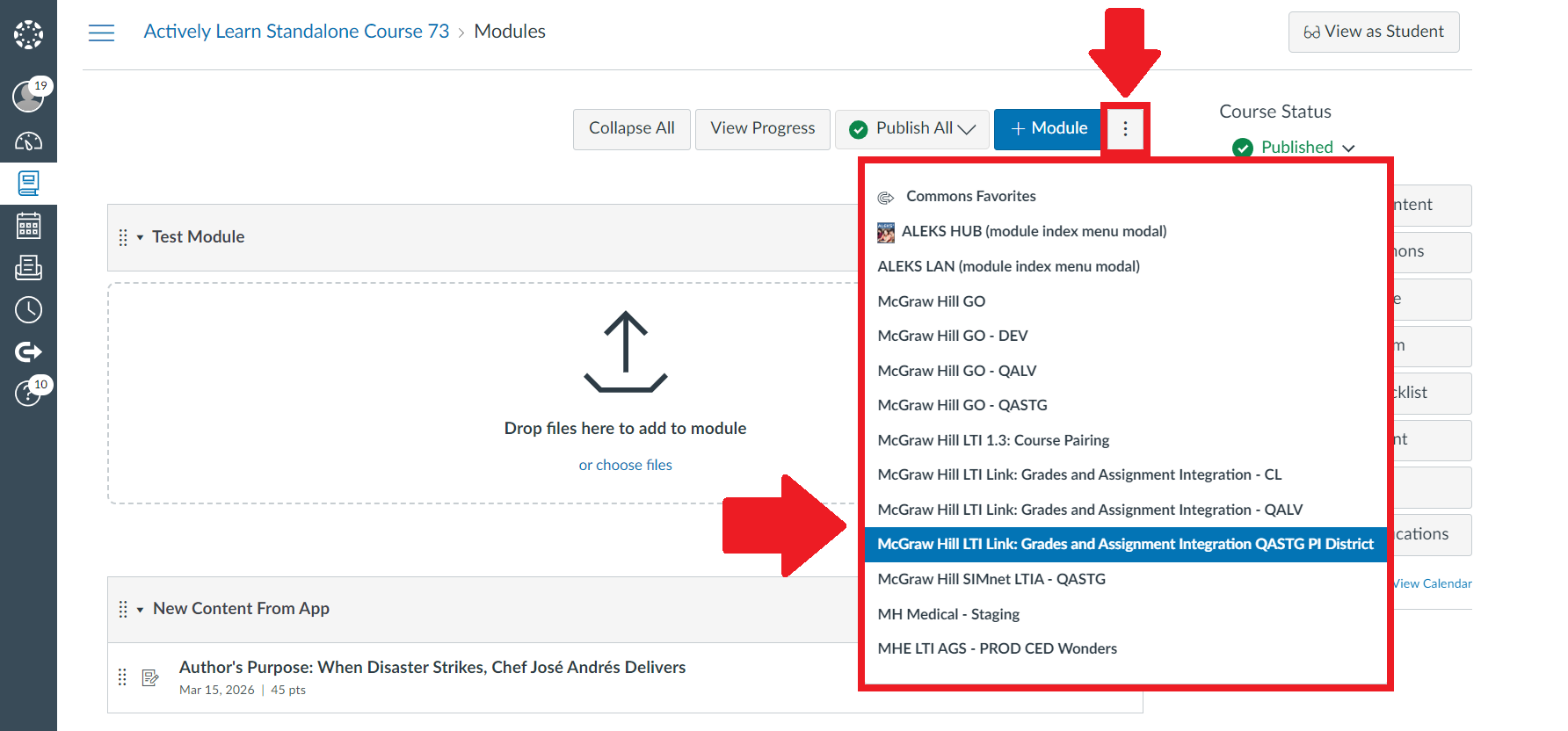Click the Mar 15, 2026 due date
Viewport: 1568px width, 731px height.
click(217, 691)
